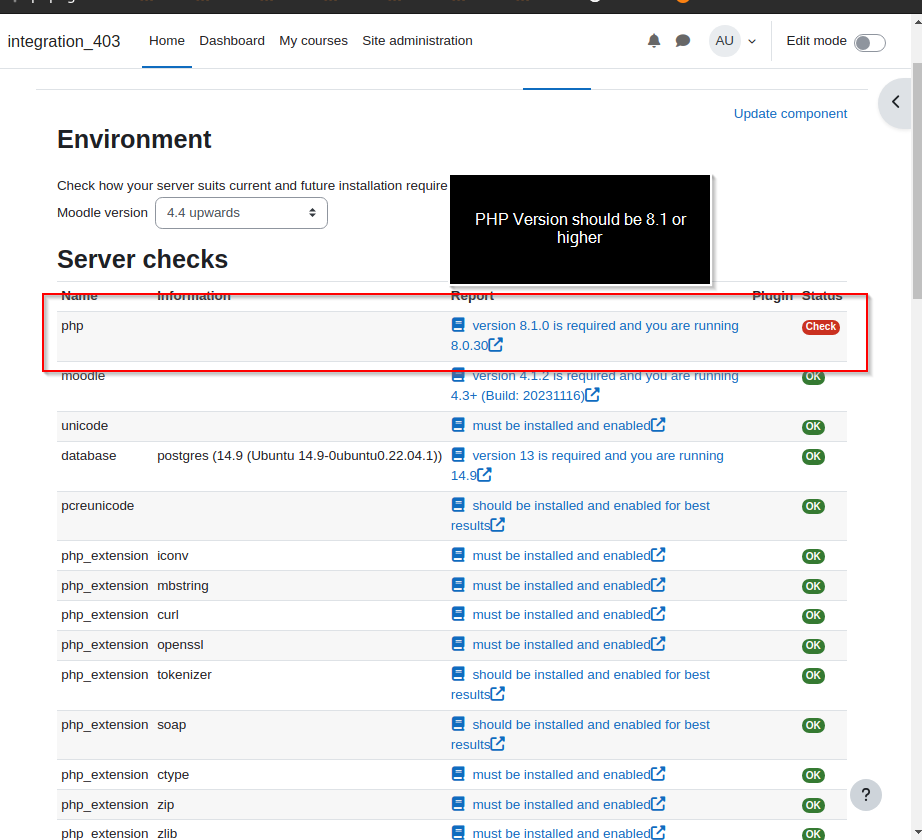Click external link icon after 8.0.30
The width and height of the screenshot is (922, 840).
coord(496,344)
